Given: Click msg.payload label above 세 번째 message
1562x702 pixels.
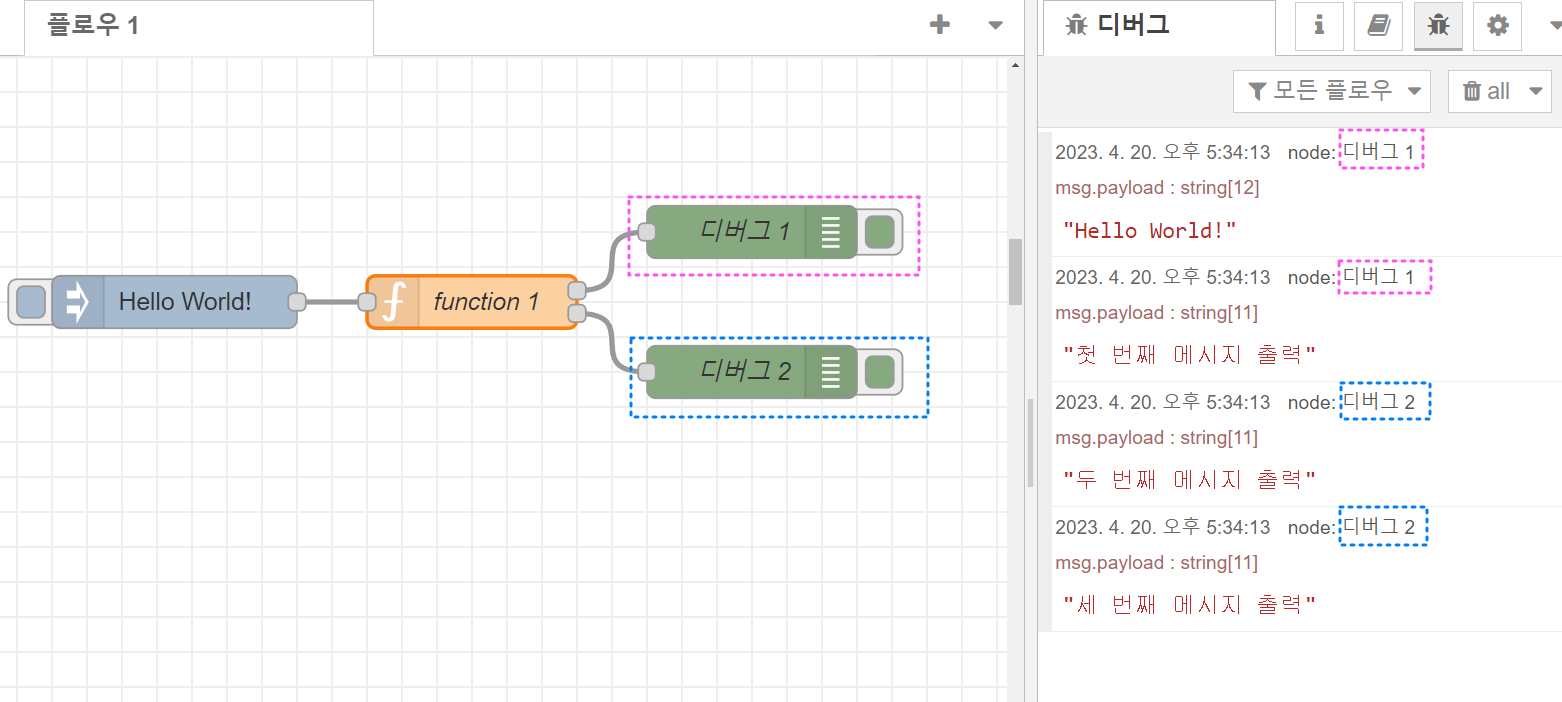Looking at the screenshot, I should point(1157,563).
